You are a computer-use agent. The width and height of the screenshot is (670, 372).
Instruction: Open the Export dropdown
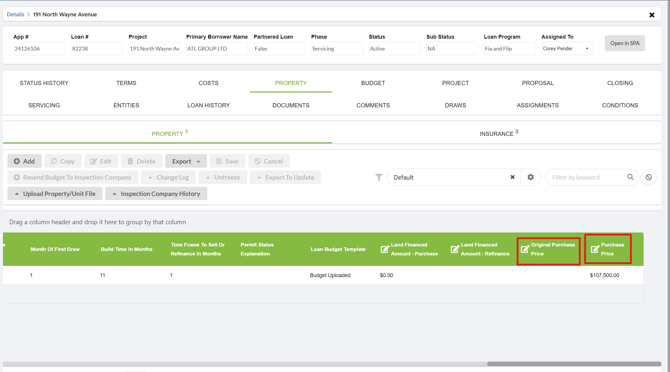186,161
